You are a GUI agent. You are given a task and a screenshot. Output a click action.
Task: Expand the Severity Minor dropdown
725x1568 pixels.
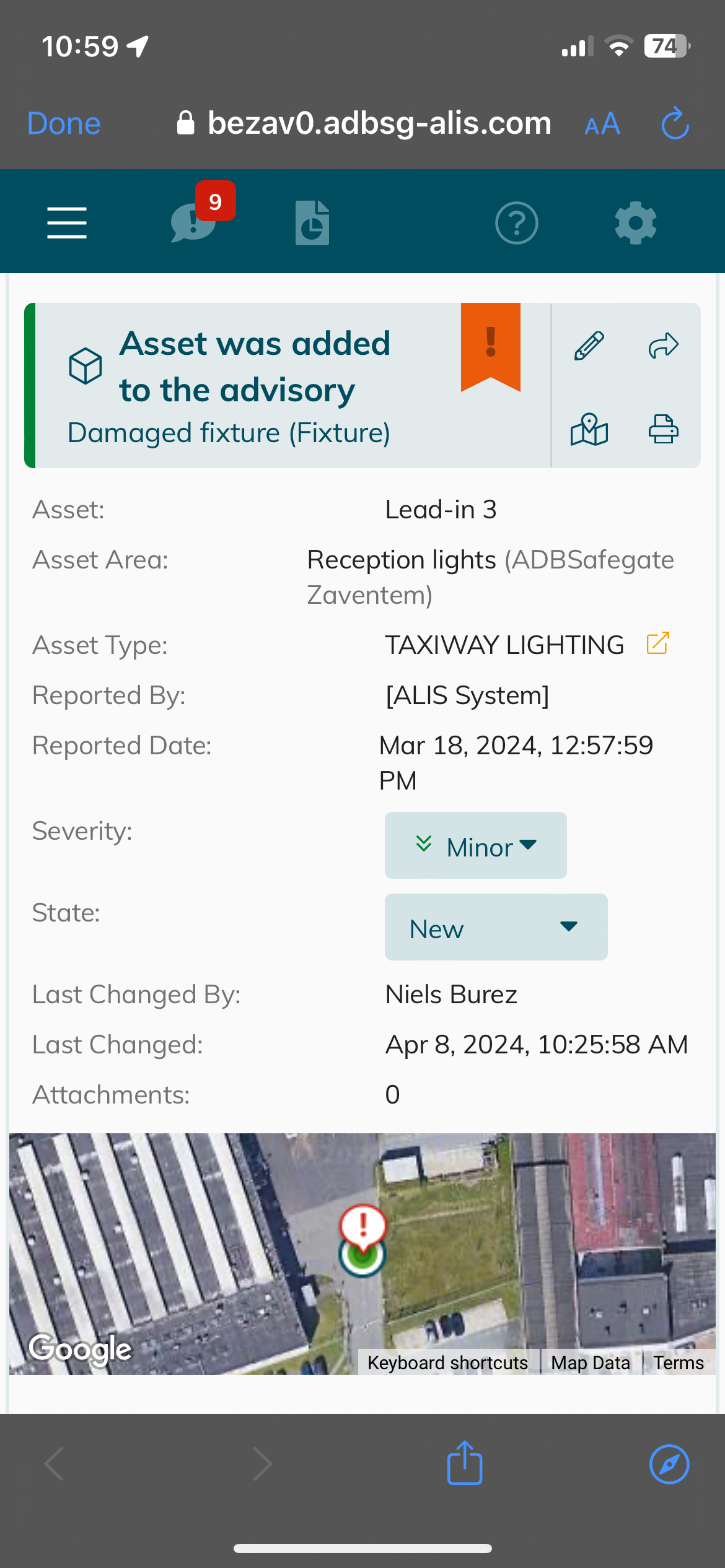pyautogui.click(x=475, y=845)
